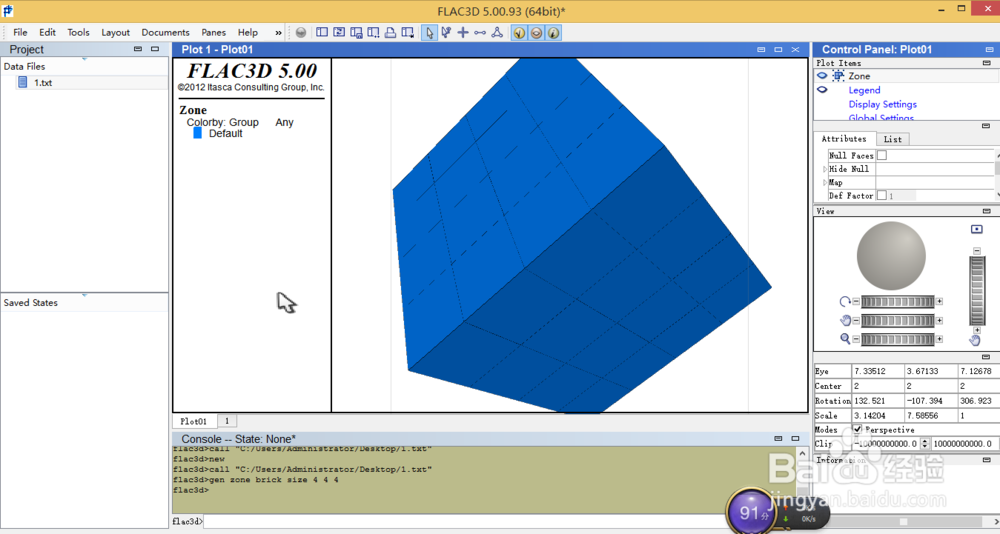Open Display Settings in Plot Items
The width and height of the screenshot is (1000, 534).
tap(883, 104)
